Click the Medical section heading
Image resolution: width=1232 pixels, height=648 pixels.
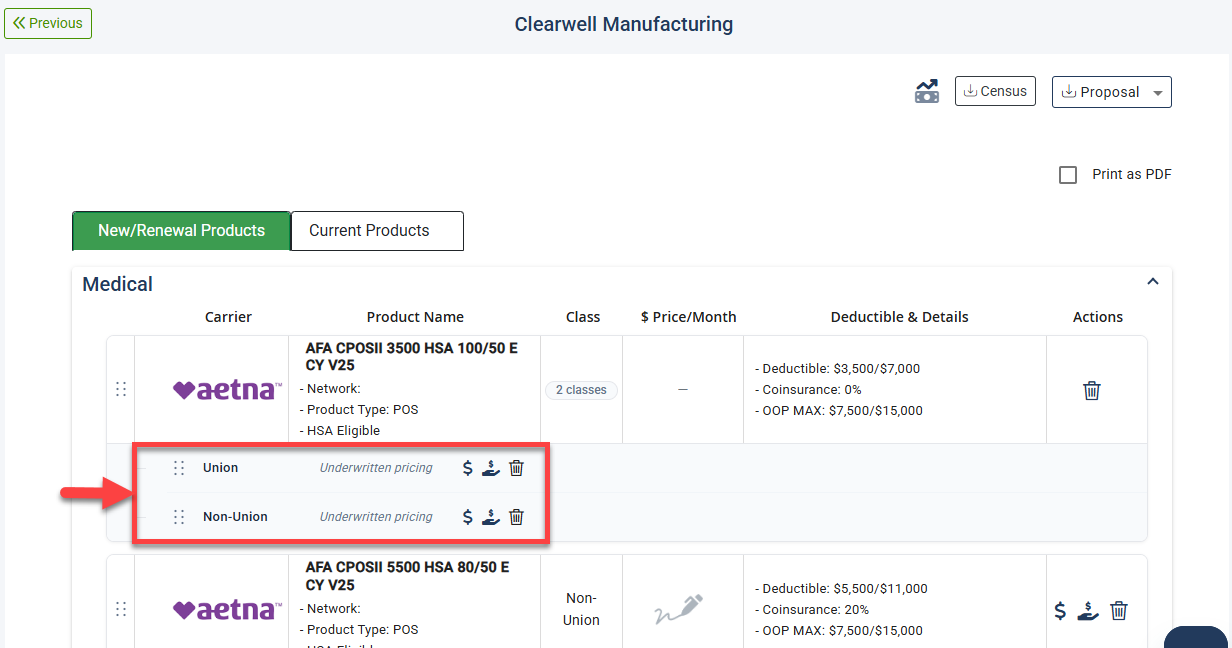pos(118,284)
